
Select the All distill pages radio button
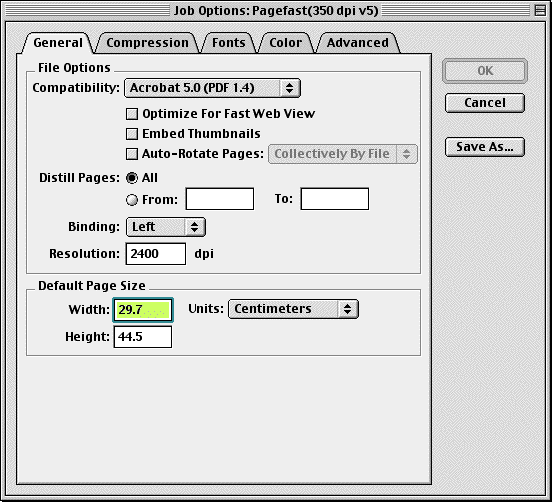point(132,178)
